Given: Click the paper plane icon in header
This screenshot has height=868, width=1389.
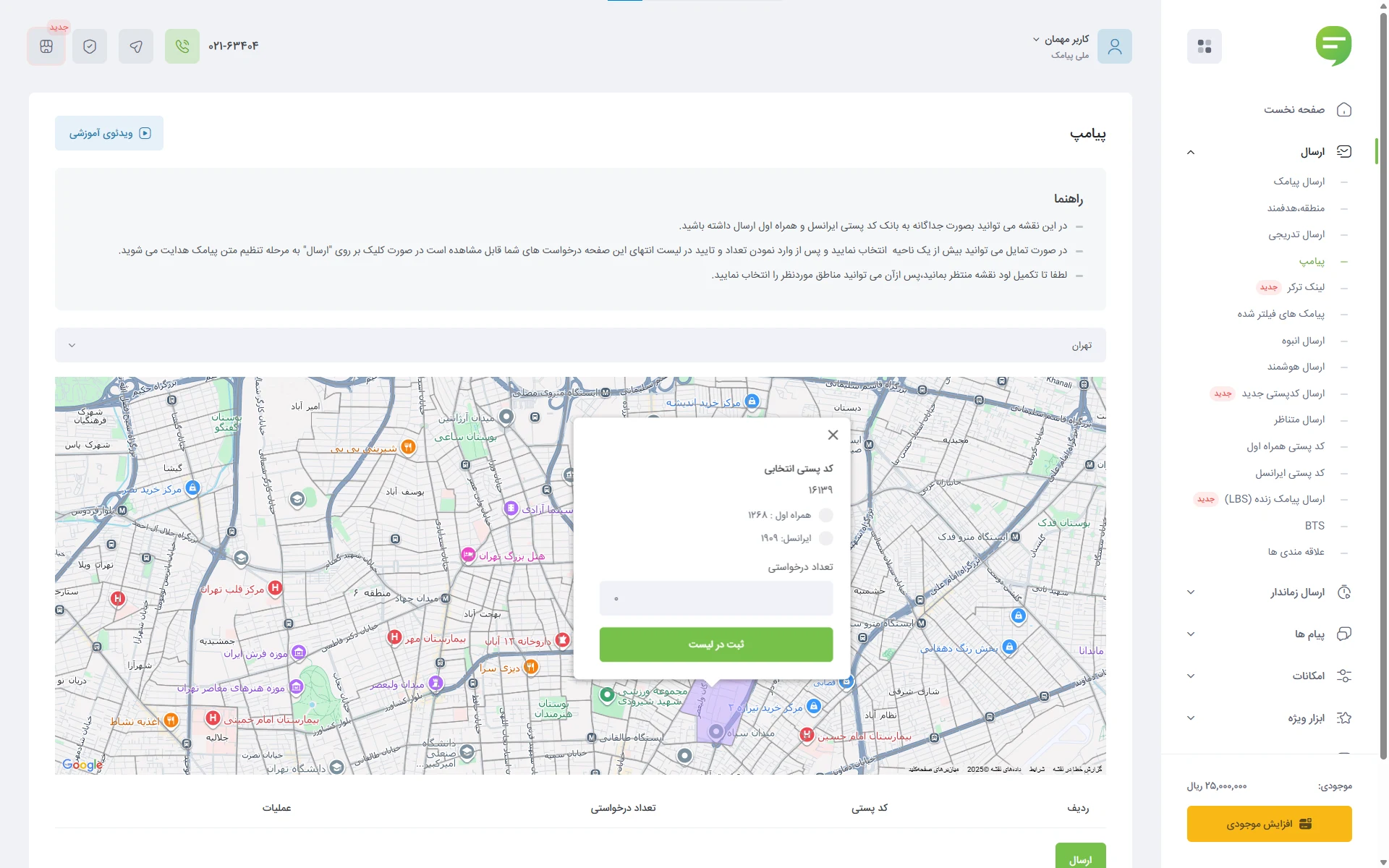Looking at the screenshot, I should [x=136, y=46].
